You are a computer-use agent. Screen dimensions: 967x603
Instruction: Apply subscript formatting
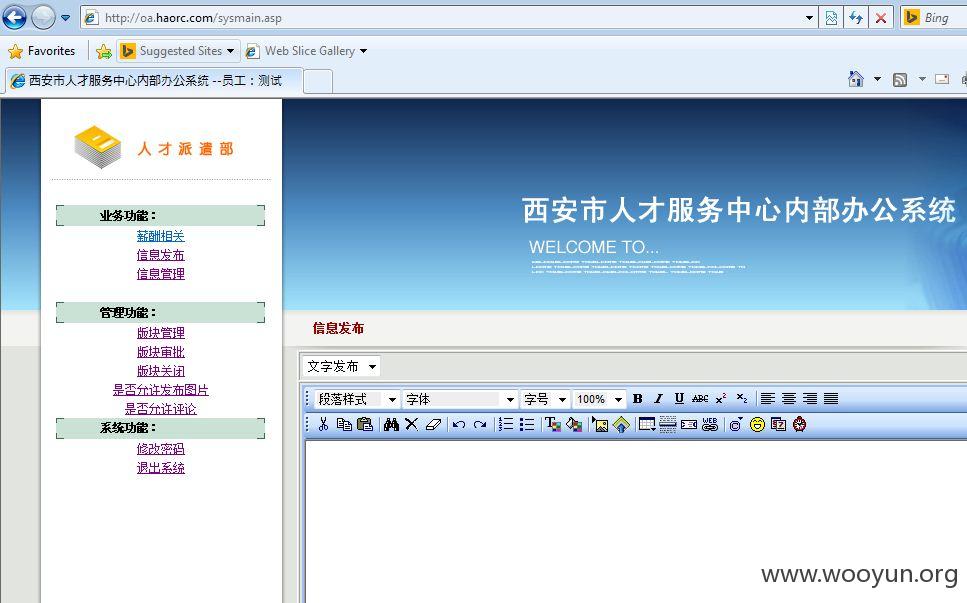(742, 399)
